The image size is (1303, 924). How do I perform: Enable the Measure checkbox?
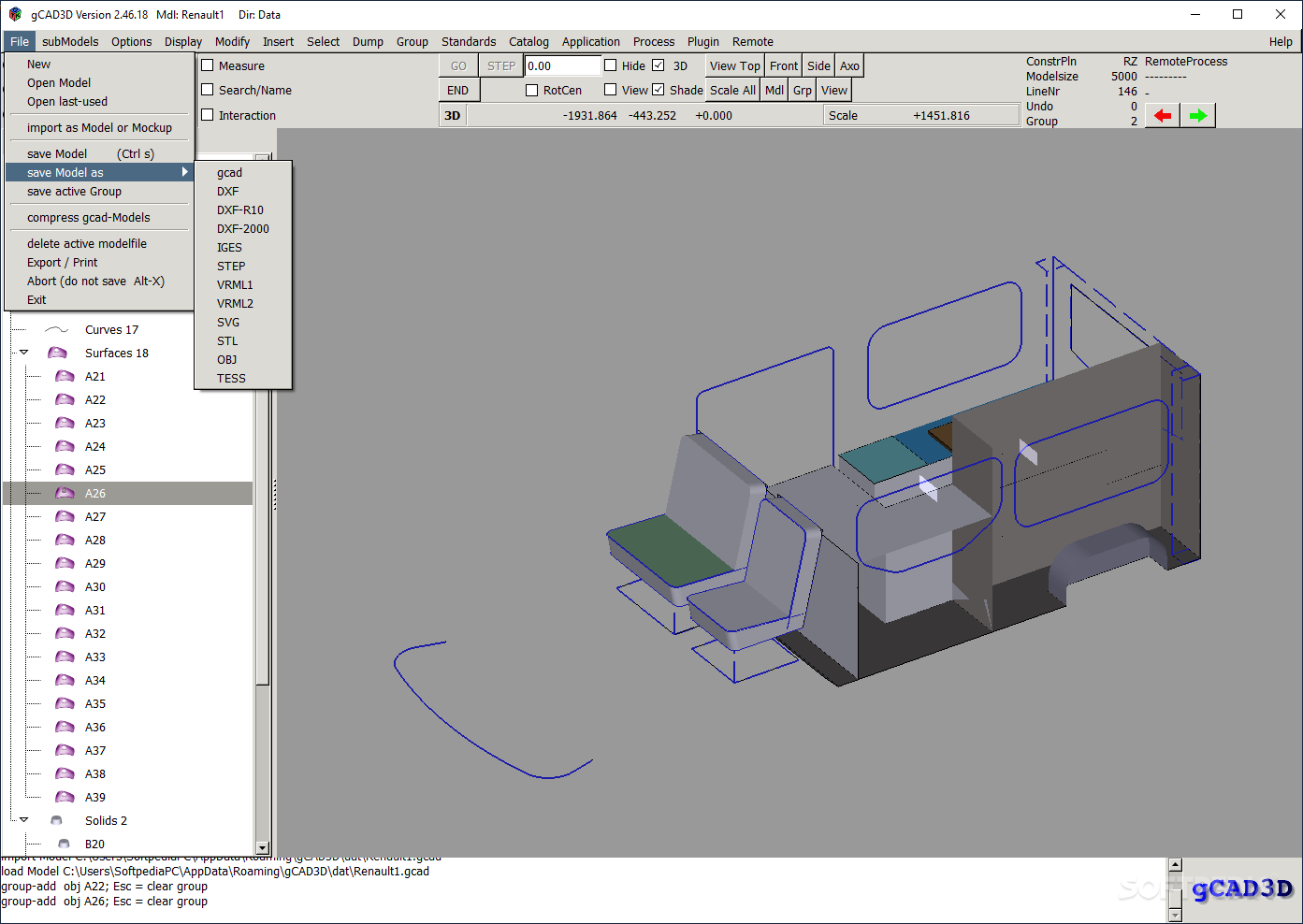tap(208, 65)
